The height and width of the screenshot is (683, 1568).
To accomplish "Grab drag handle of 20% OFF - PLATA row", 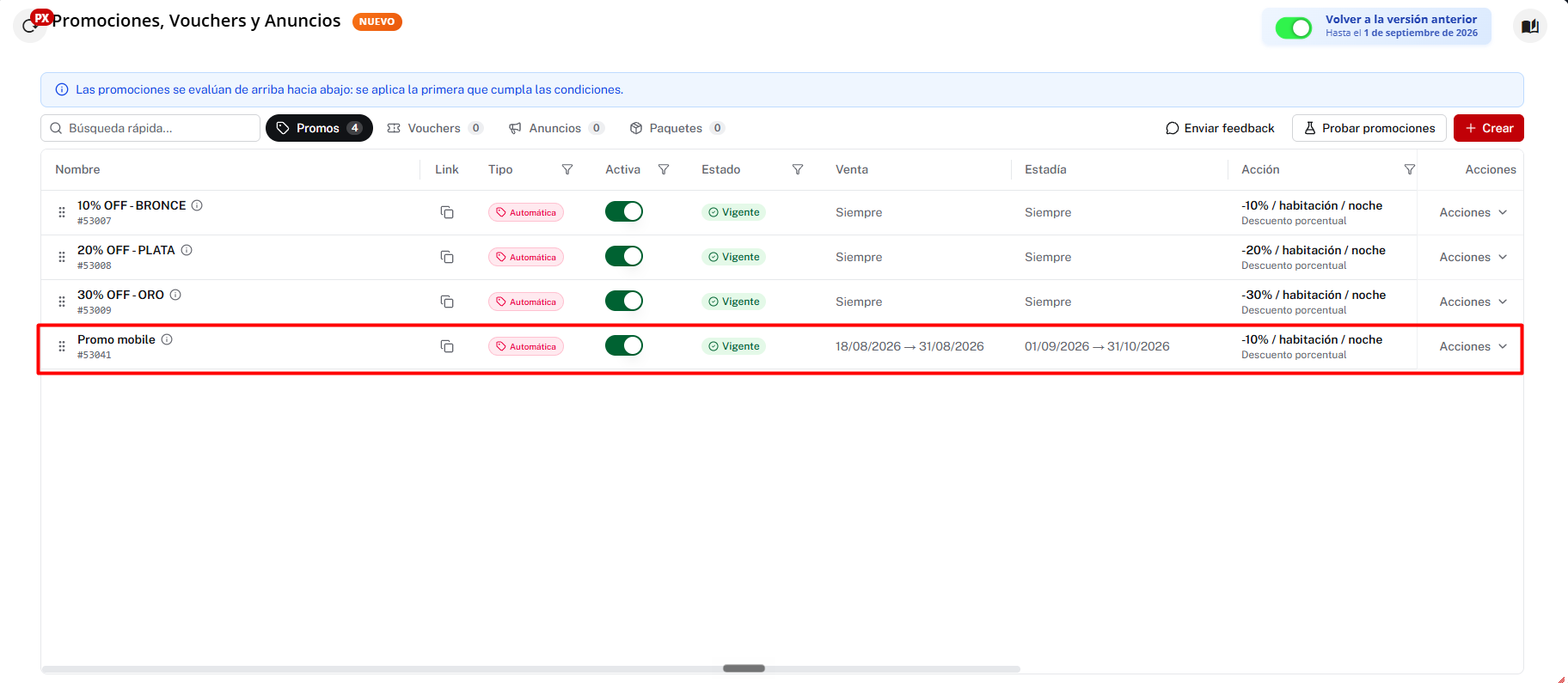I will (62, 257).
